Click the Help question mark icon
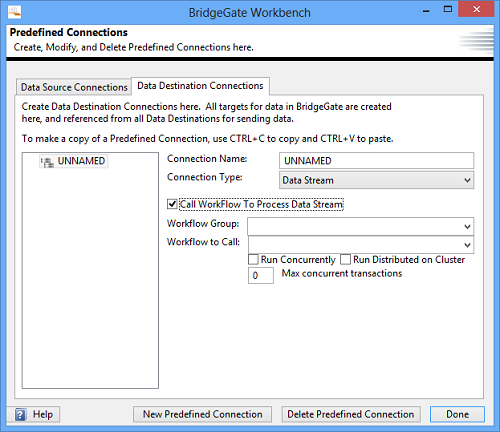This screenshot has width=500, height=432. (20, 415)
